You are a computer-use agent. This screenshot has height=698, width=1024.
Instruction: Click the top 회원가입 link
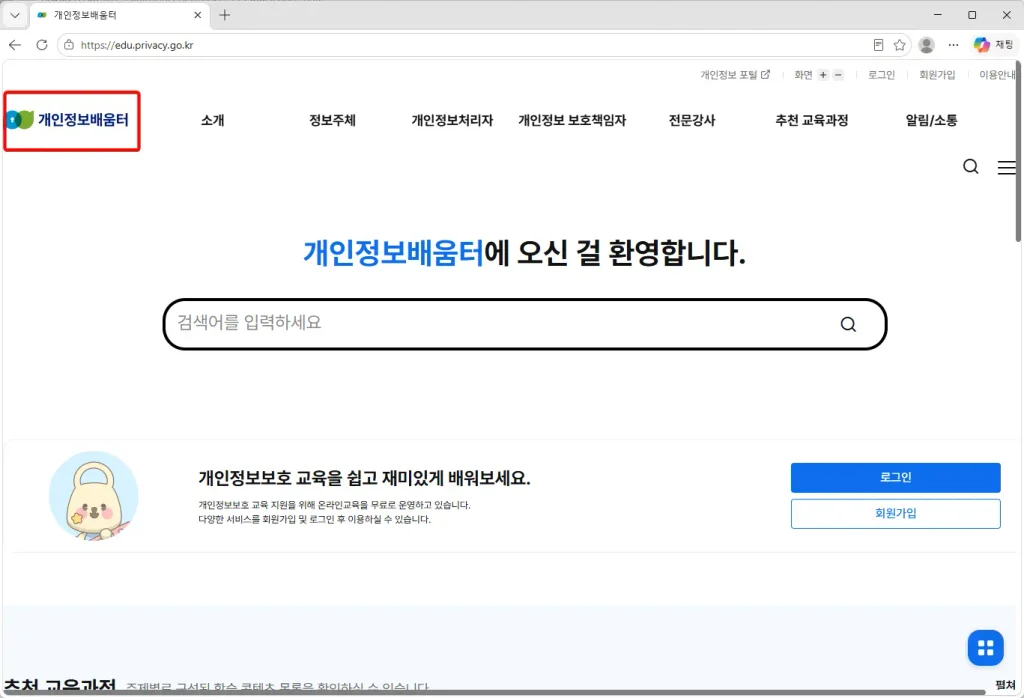point(937,75)
